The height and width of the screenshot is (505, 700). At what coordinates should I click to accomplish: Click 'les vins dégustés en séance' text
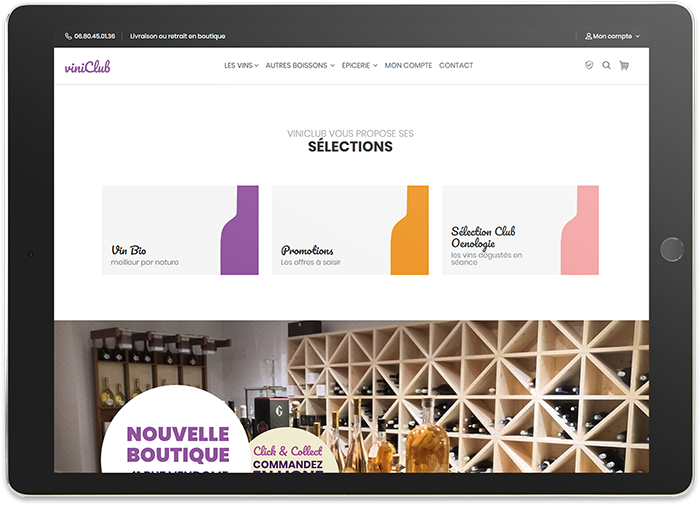[486, 259]
